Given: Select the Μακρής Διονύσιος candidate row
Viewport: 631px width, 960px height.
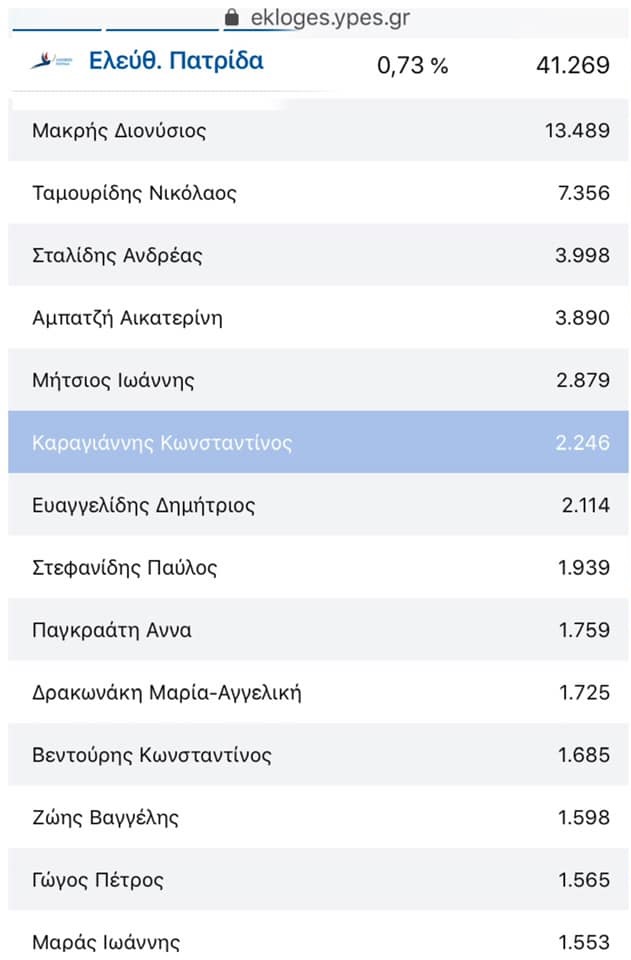Looking at the screenshot, I should 318,130.
